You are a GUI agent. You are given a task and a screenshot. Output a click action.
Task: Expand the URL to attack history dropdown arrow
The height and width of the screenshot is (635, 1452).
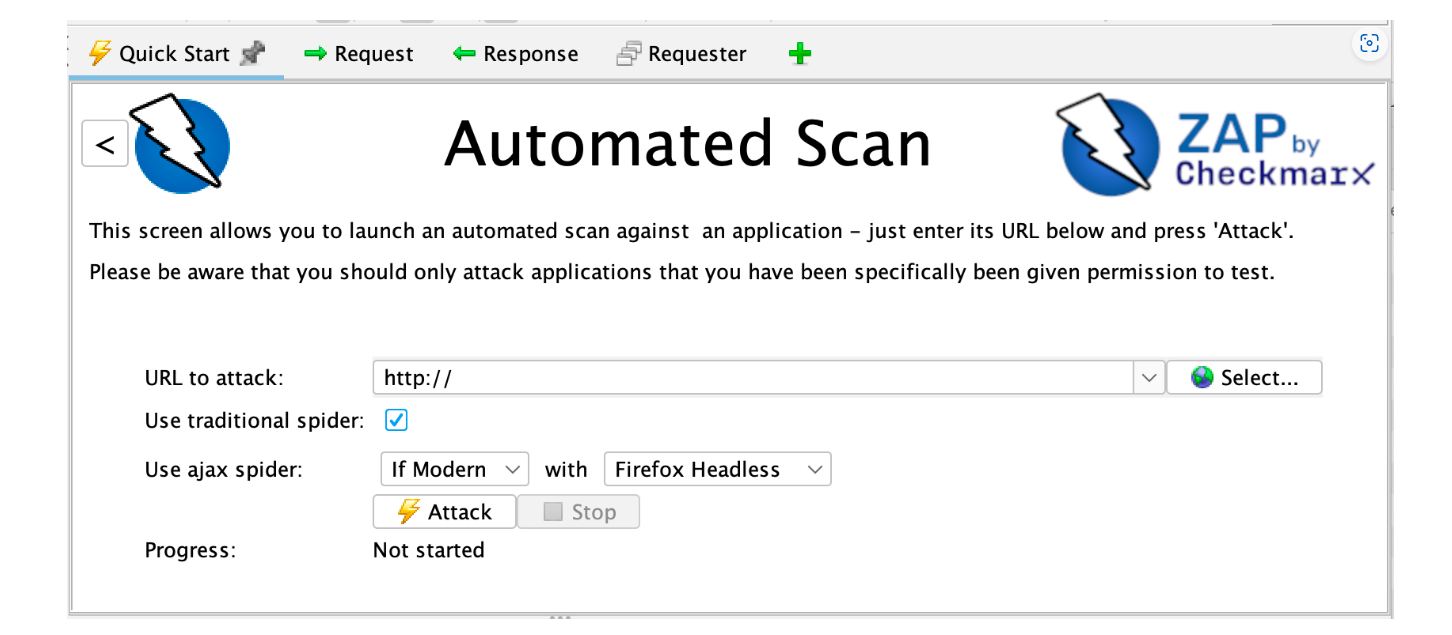pyautogui.click(x=1149, y=378)
